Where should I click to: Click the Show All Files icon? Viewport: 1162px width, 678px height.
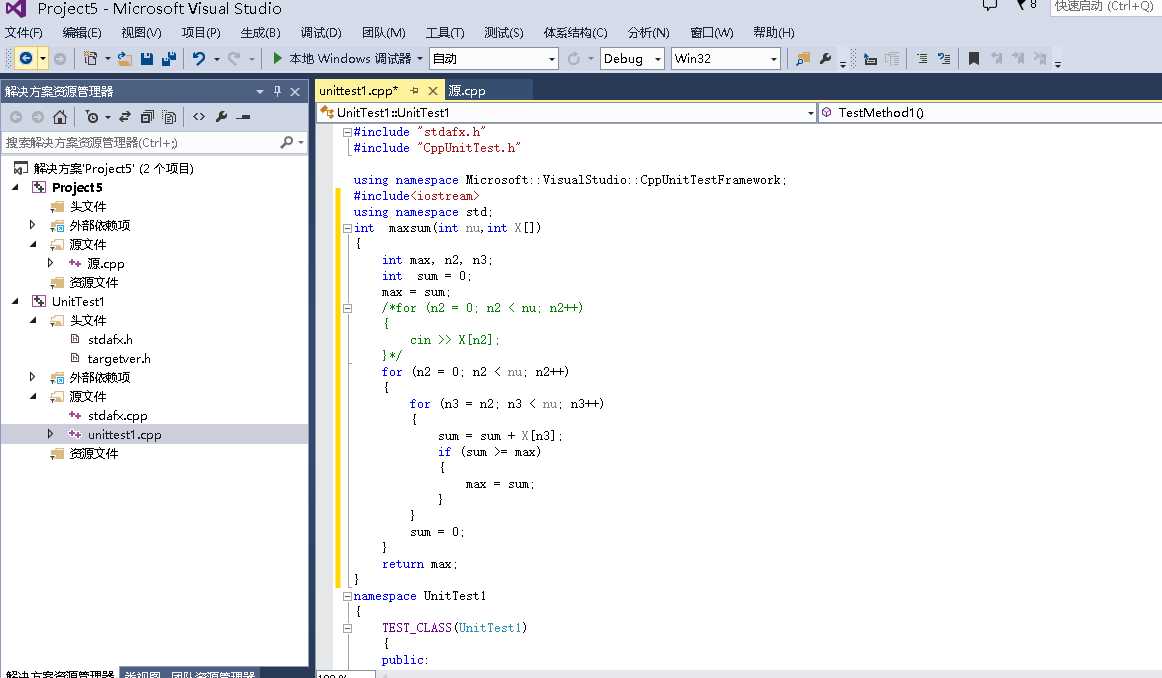tap(169, 117)
